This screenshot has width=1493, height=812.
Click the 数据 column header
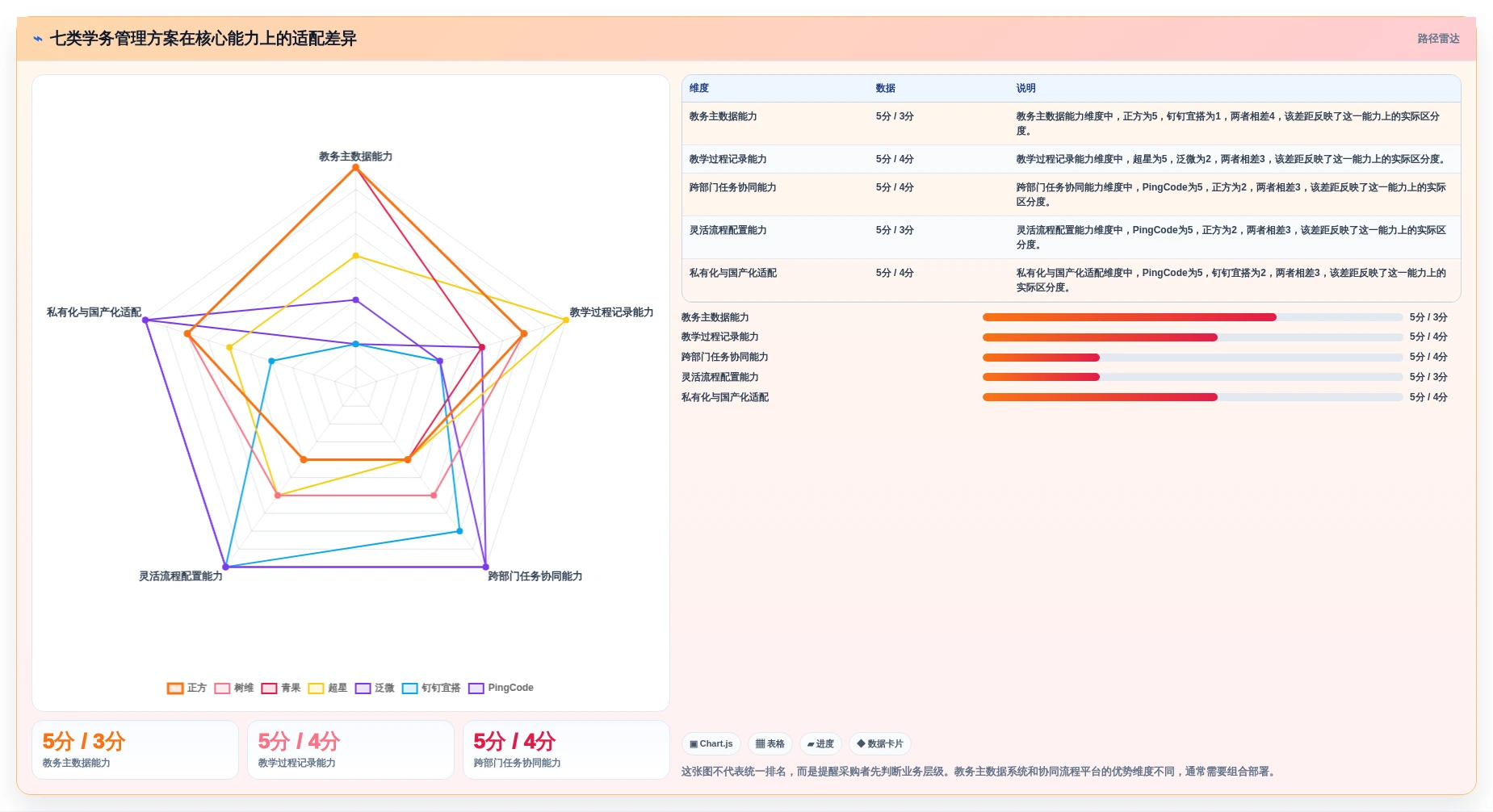click(x=886, y=88)
